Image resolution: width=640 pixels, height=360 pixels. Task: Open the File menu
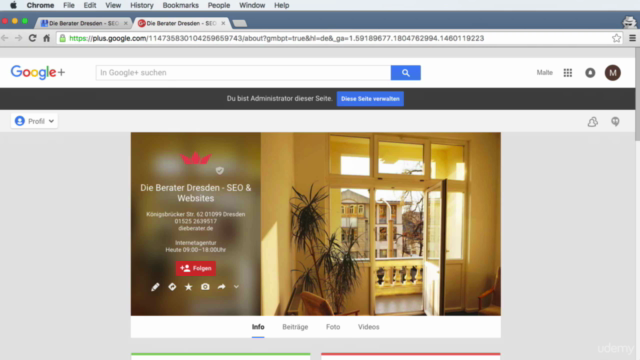(69, 5)
